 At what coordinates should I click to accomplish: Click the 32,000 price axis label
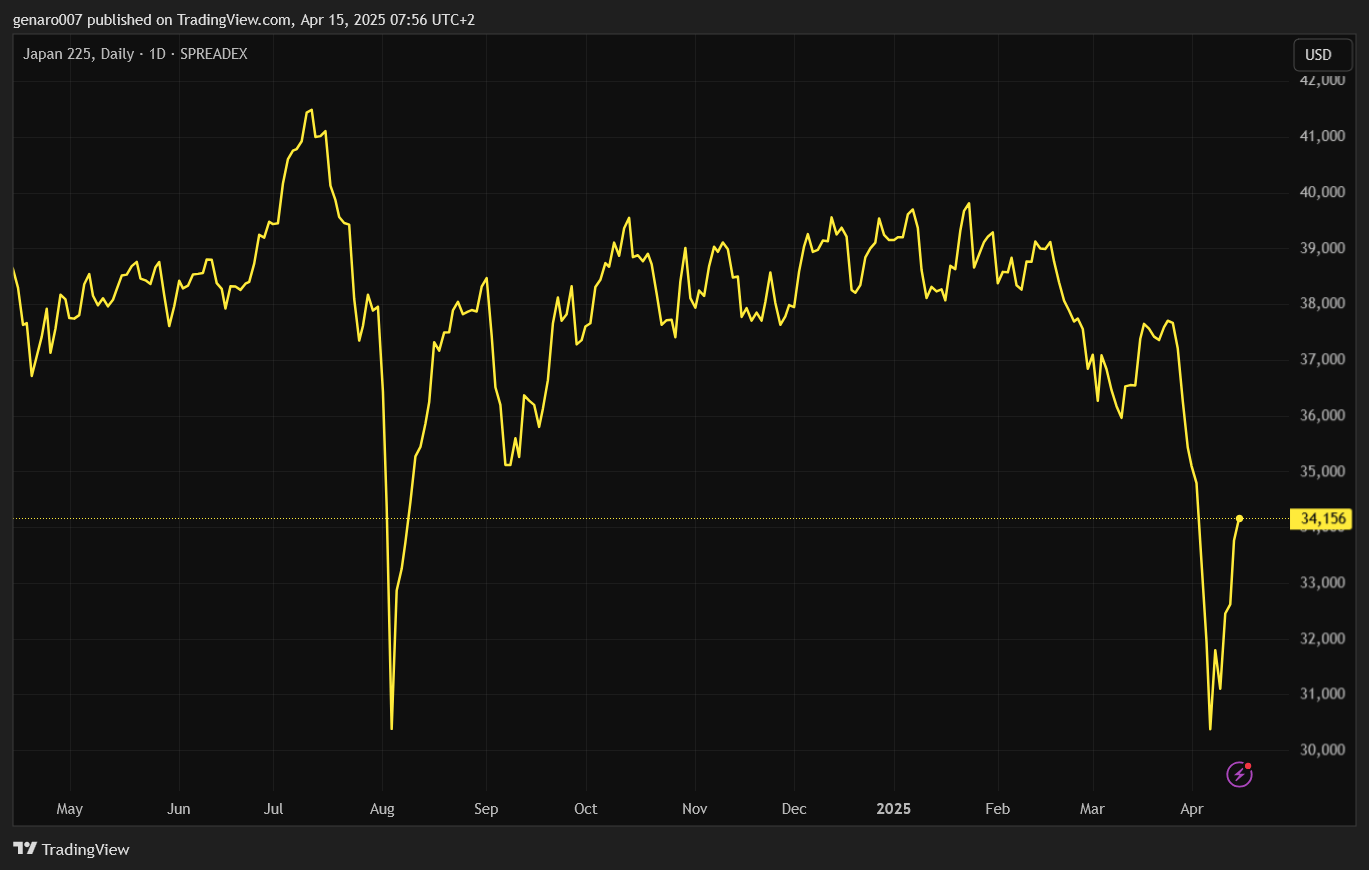pos(1322,638)
